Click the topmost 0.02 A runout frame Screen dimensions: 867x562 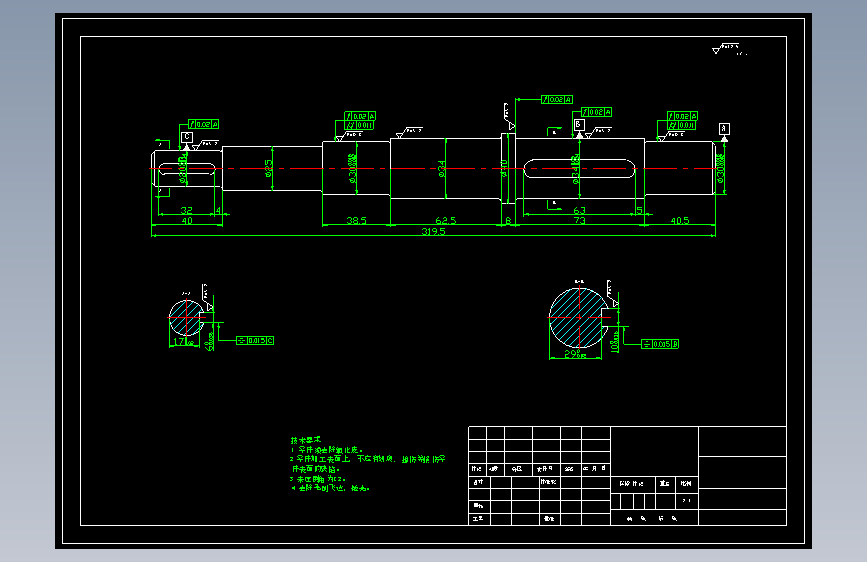point(557,100)
